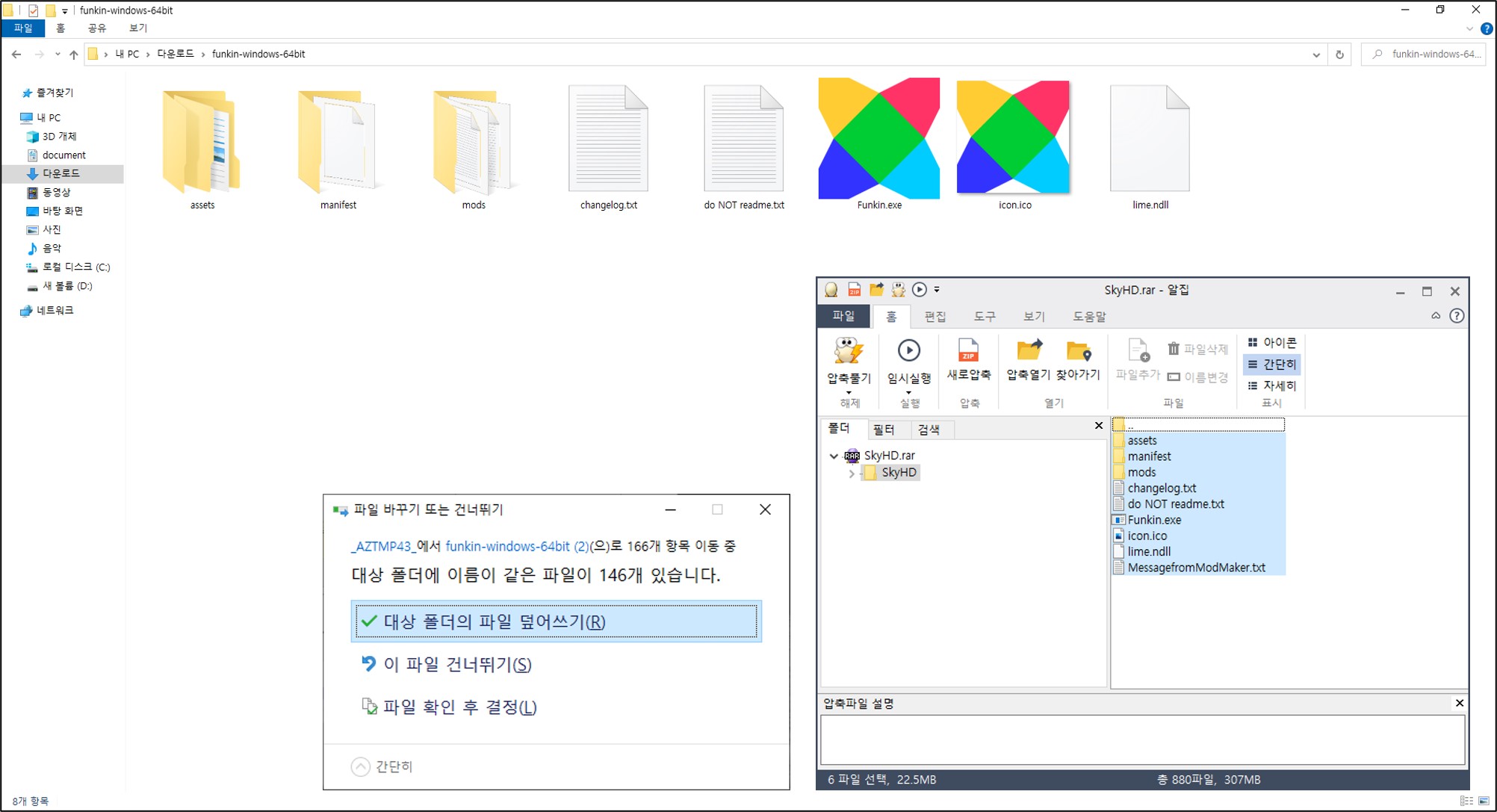Open the Funkin.exe thumbnail in explorer
Viewport: 1497px width, 812px height.
(879, 139)
